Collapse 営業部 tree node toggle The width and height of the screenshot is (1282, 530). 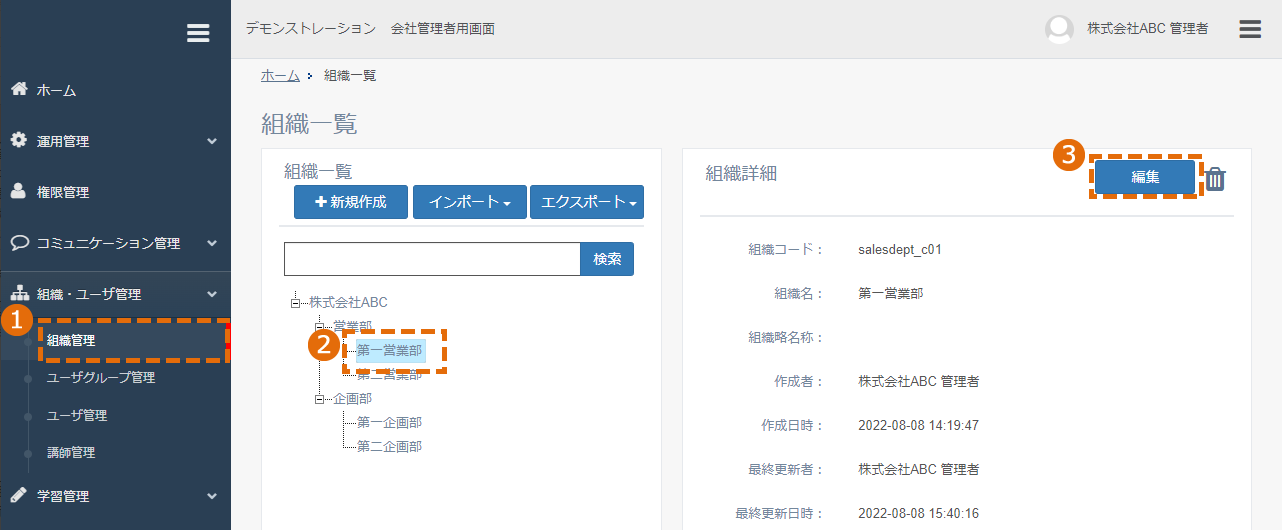pyautogui.click(x=319, y=326)
